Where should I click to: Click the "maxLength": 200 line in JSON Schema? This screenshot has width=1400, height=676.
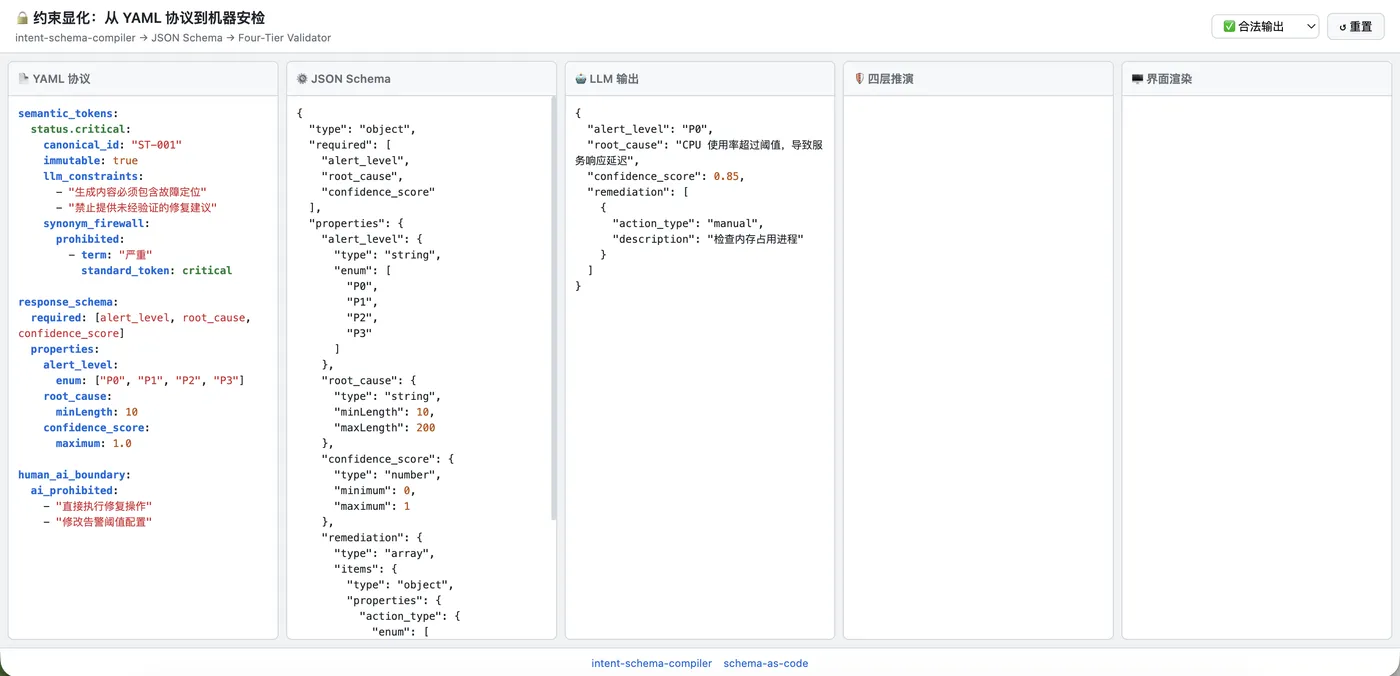click(x=385, y=428)
